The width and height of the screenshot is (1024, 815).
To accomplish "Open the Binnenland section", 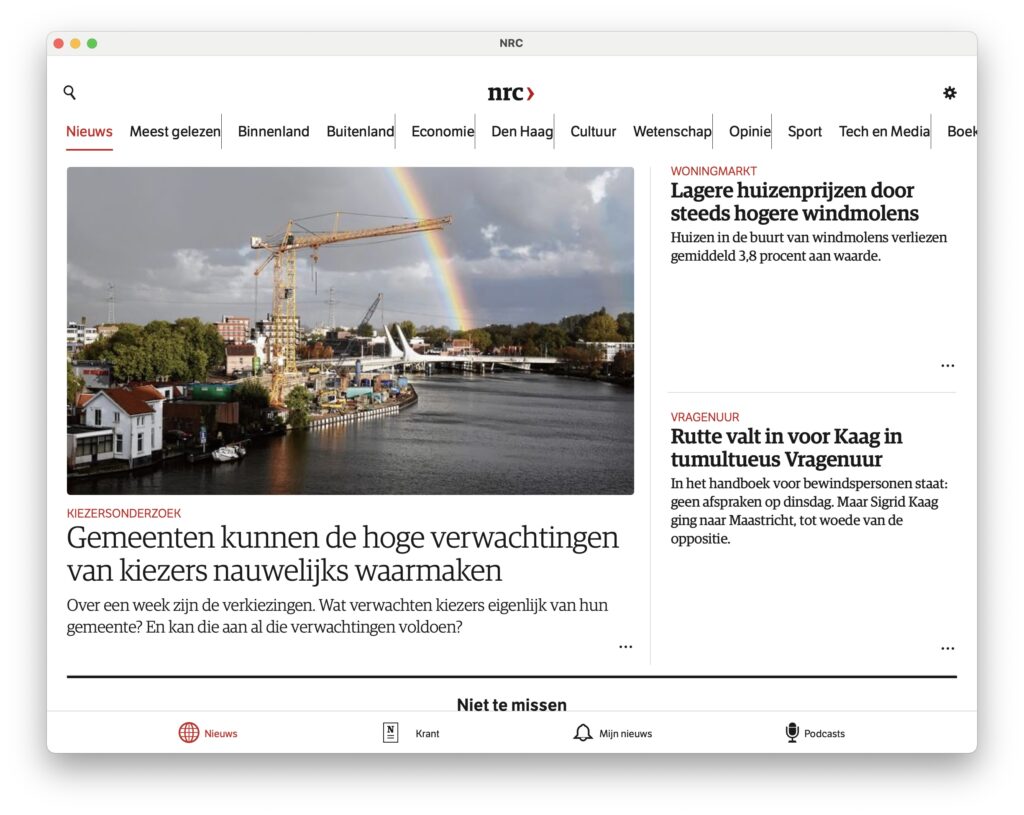I will click(x=274, y=131).
